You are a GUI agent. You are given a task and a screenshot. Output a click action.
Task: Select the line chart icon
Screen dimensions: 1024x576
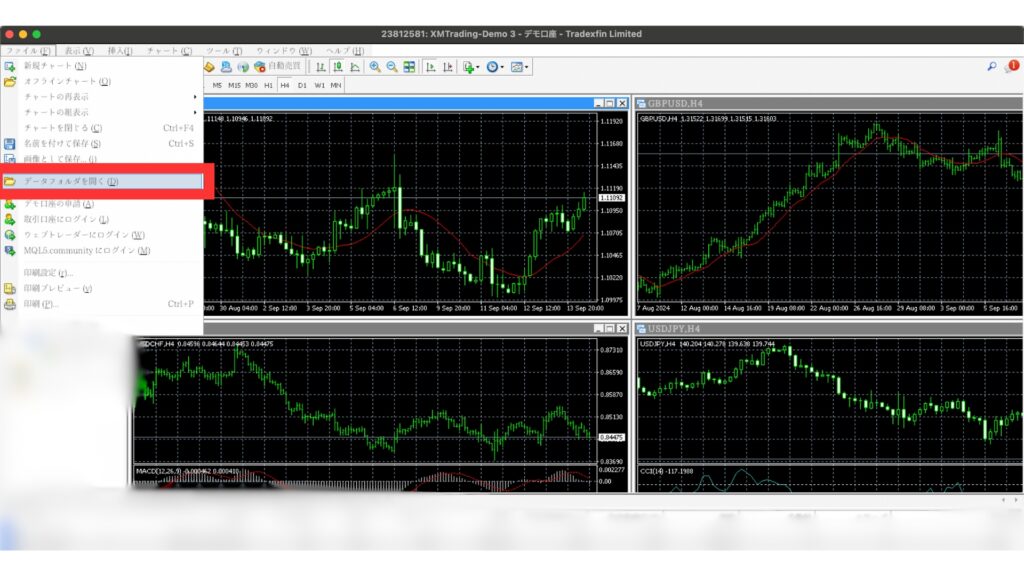point(355,67)
